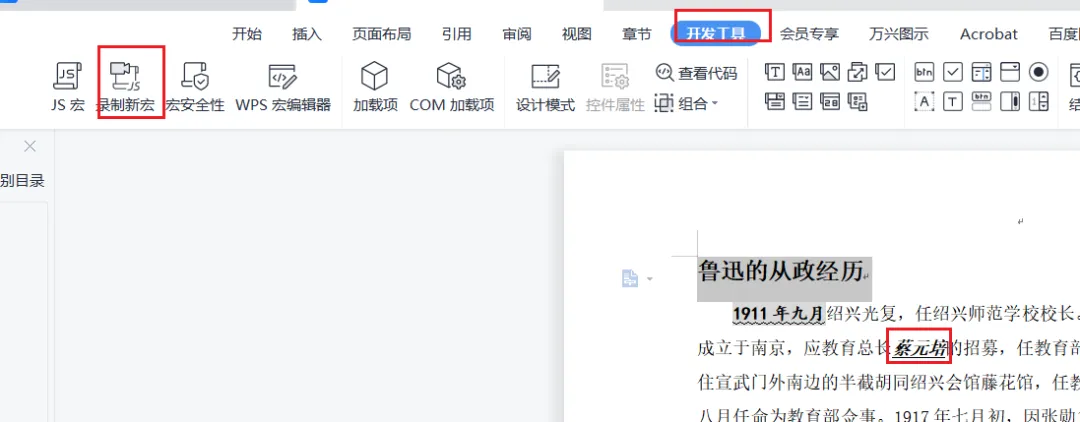Insert ActiveX check box control

tap(953, 72)
